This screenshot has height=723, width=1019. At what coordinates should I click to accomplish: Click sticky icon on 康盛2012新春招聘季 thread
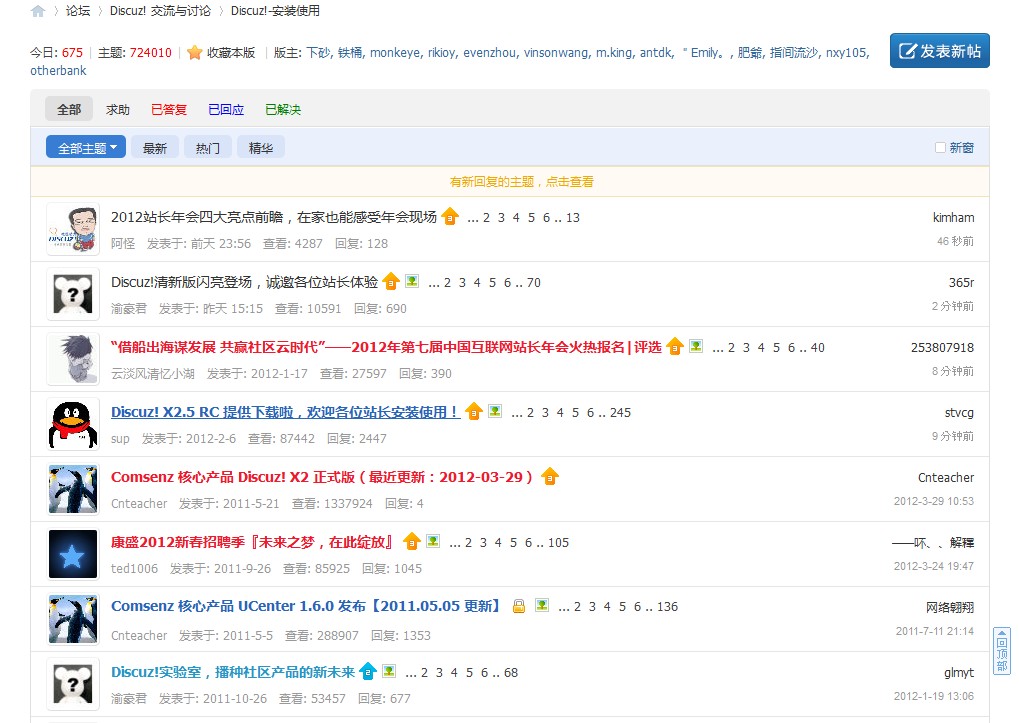[x=411, y=541]
